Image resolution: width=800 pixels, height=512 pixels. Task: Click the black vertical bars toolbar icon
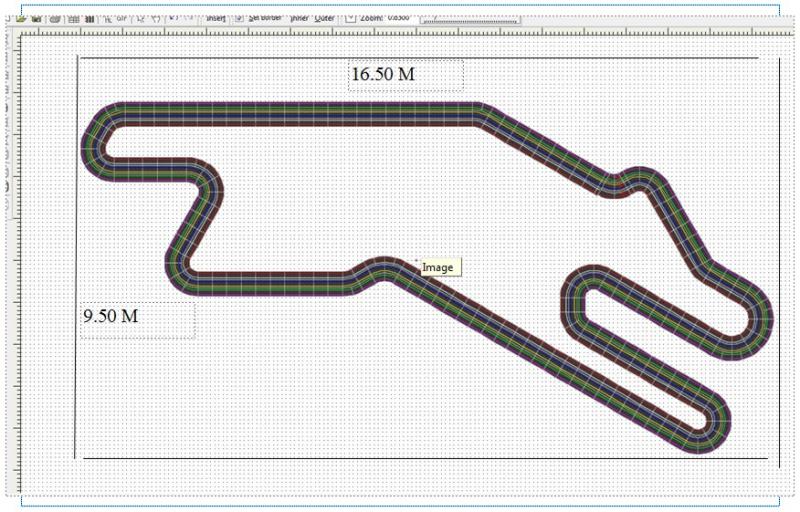[x=90, y=17]
